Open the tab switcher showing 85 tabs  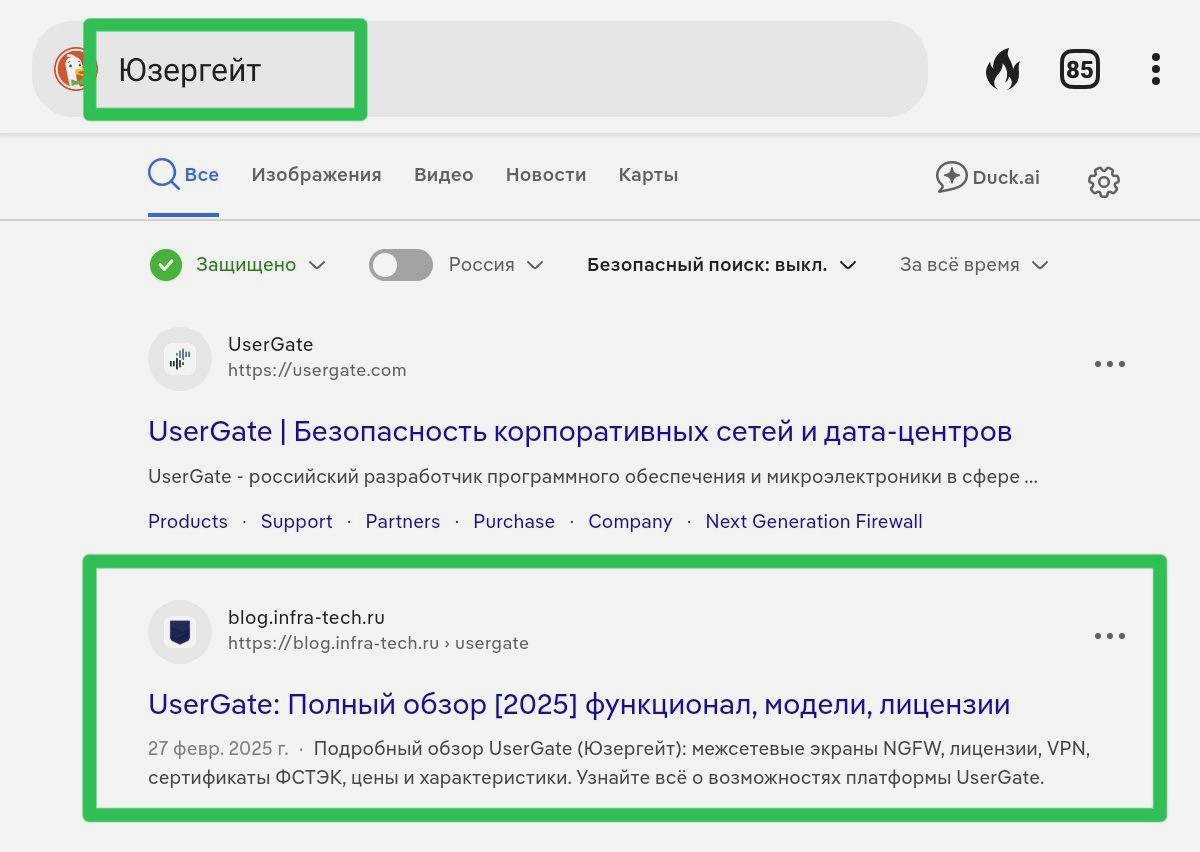tap(1079, 70)
